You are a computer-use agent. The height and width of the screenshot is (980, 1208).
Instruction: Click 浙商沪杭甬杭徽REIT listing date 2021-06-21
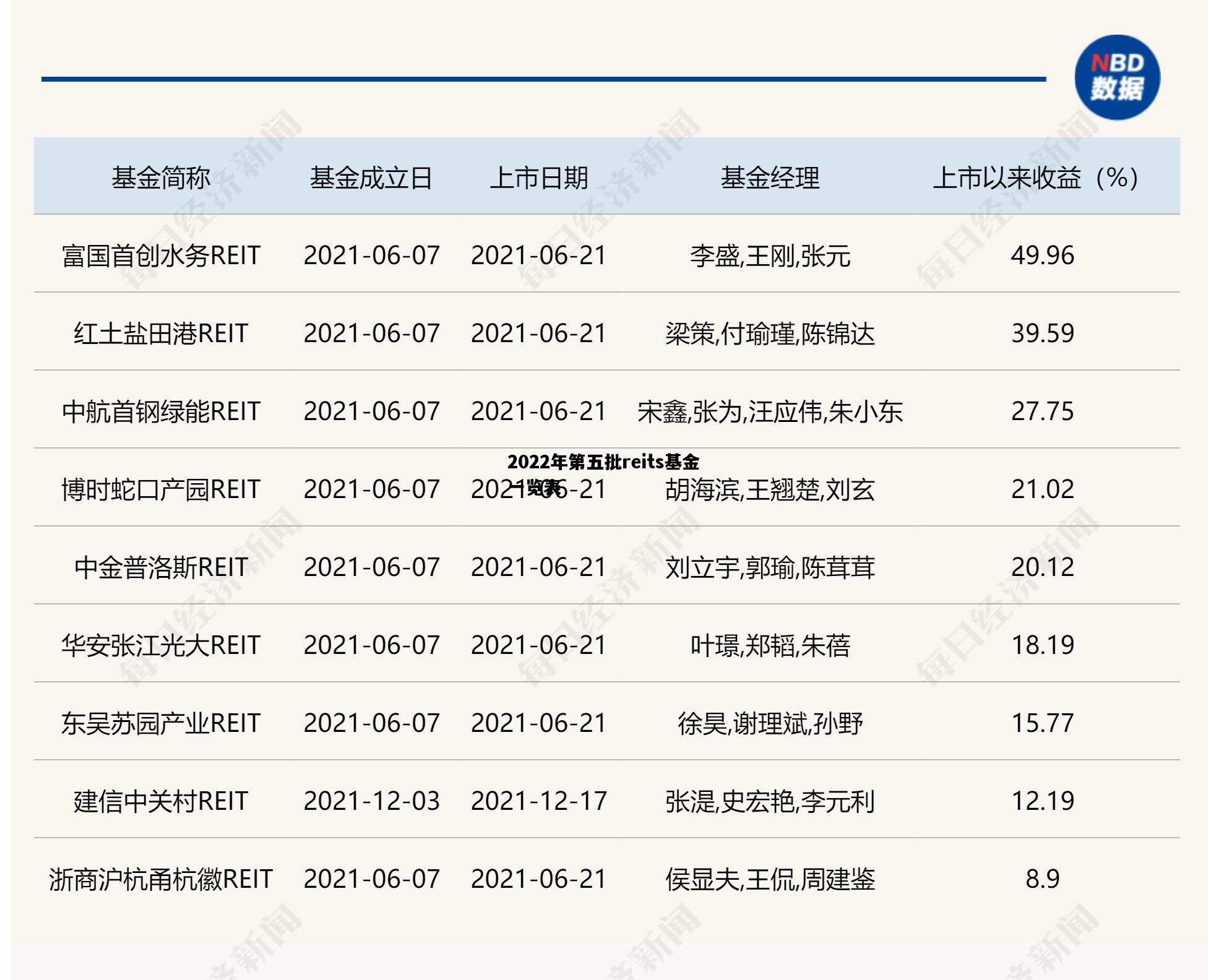coord(539,879)
